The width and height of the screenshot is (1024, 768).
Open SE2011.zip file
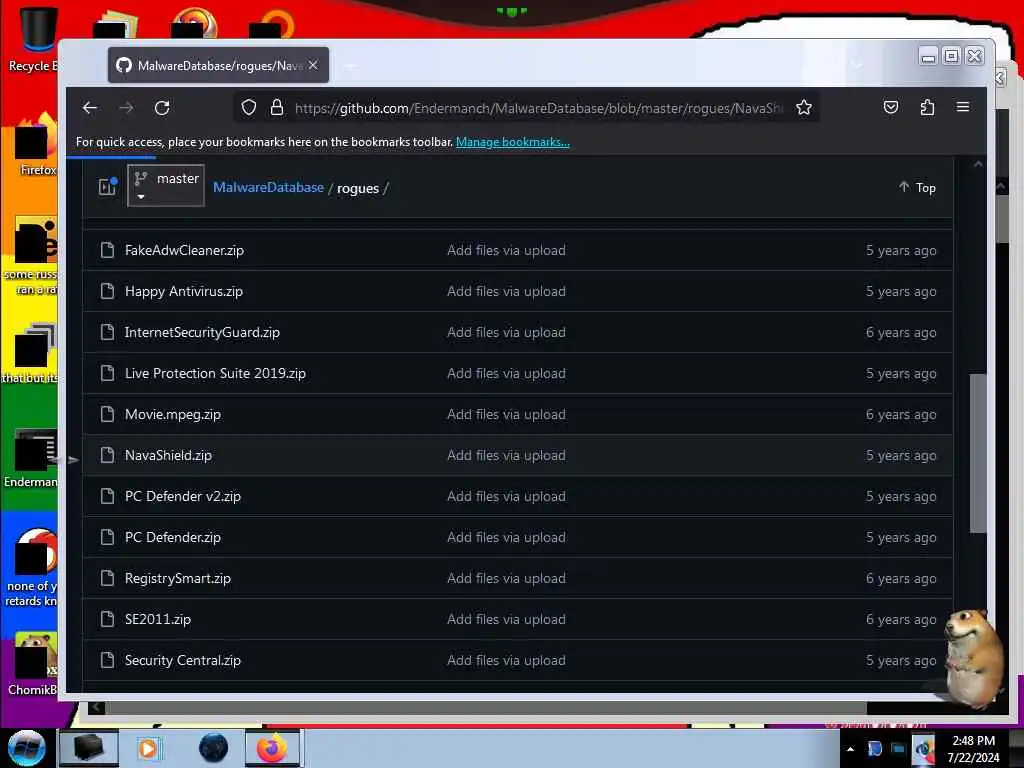point(158,619)
